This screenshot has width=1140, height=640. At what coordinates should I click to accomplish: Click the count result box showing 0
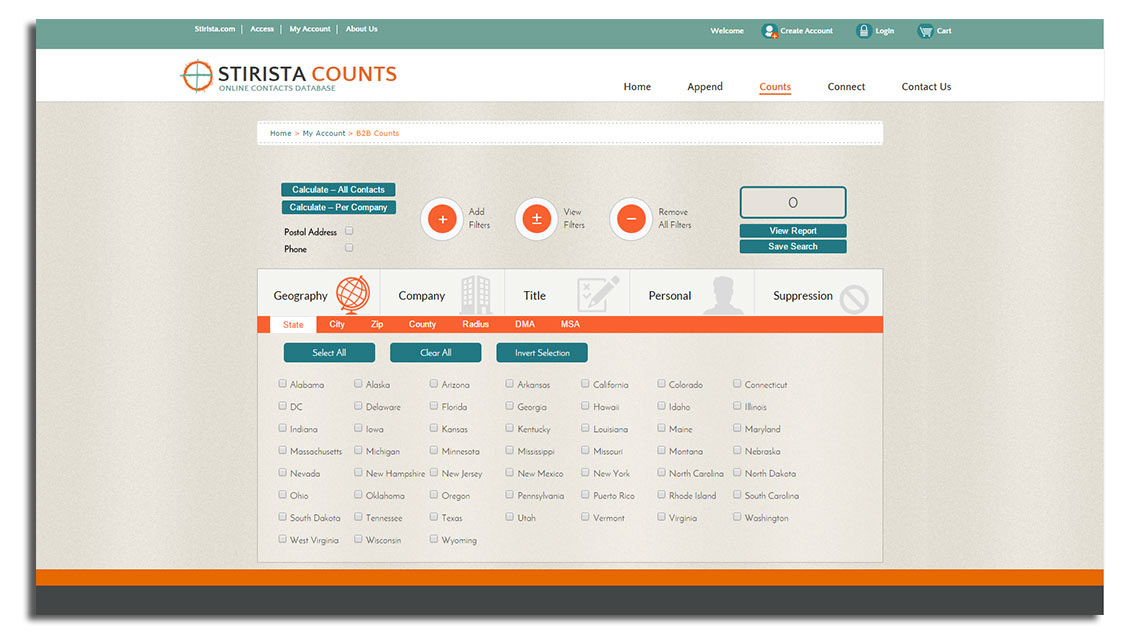click(x=792, y=202)
